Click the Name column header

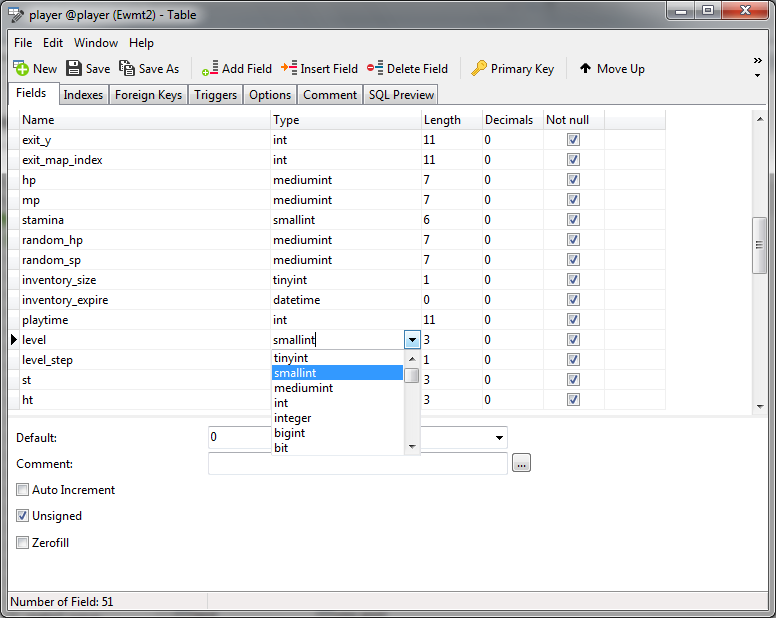tap(145, 120)
